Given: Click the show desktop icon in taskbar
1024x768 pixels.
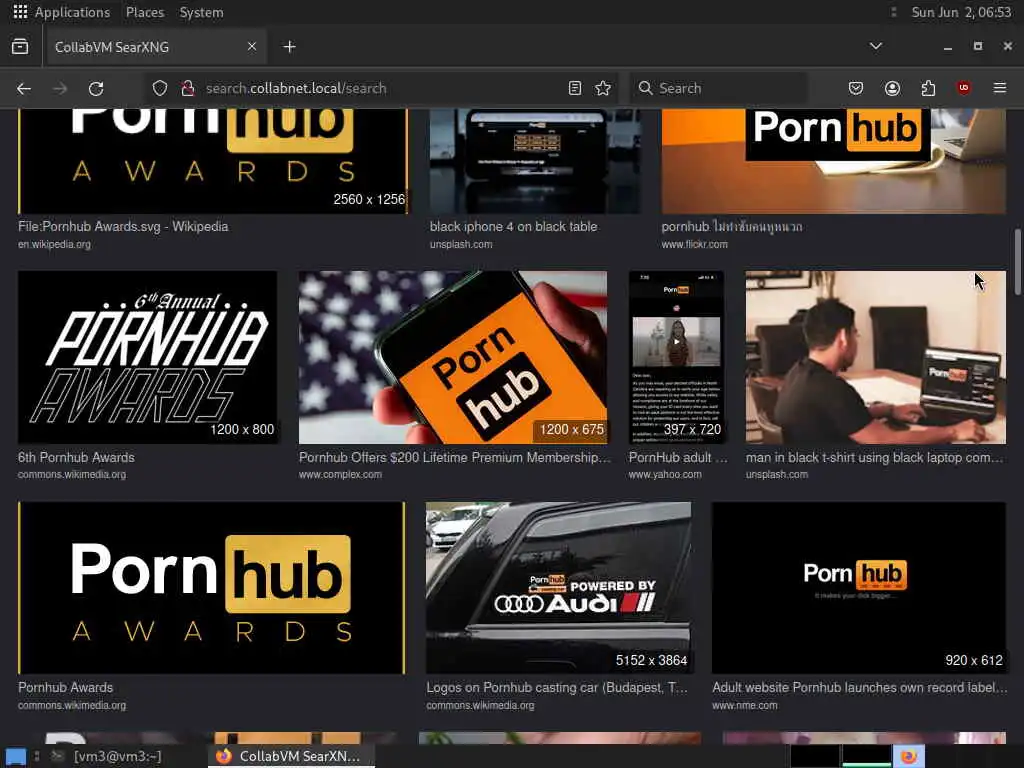Looking at the screenshot, I should coord(16,756).
